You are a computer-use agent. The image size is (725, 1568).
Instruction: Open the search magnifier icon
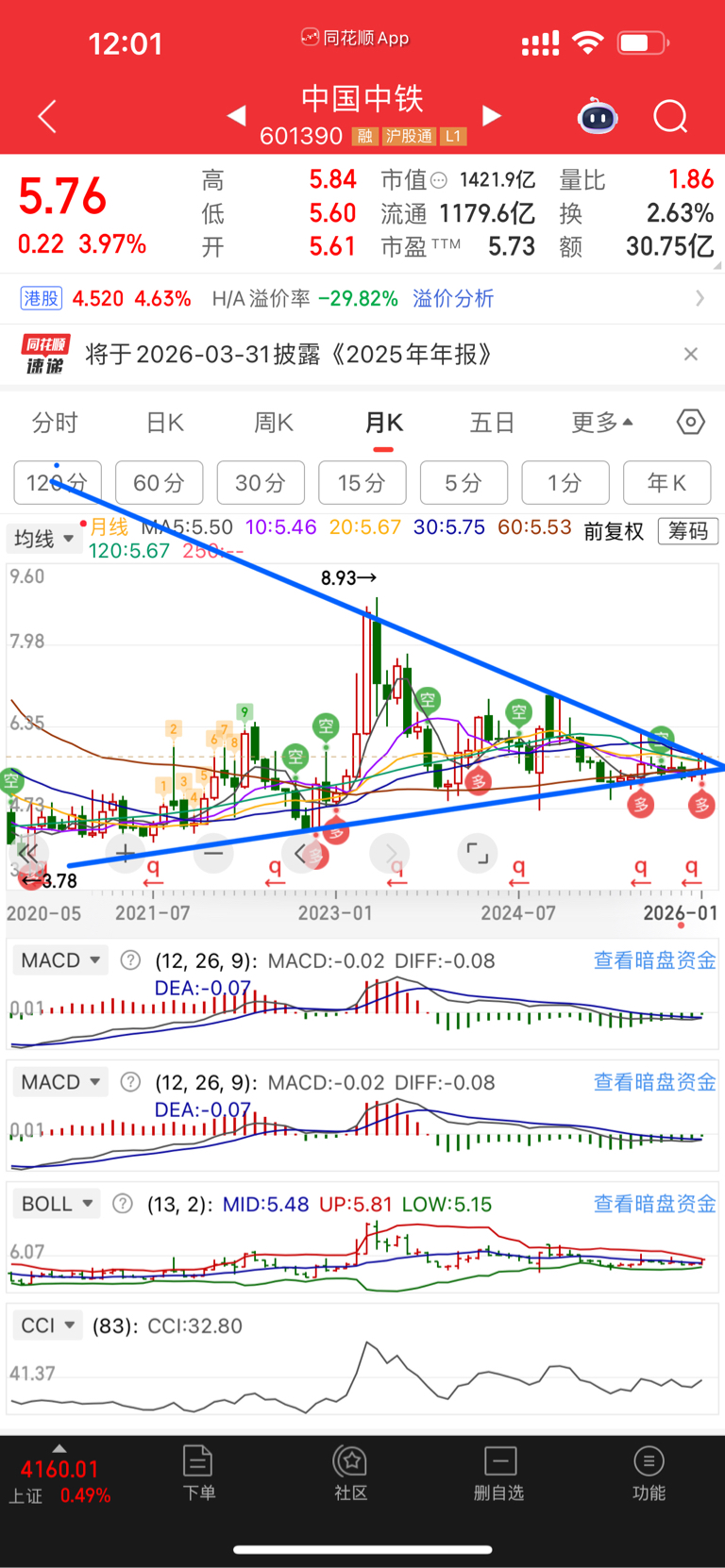[670, 117]
